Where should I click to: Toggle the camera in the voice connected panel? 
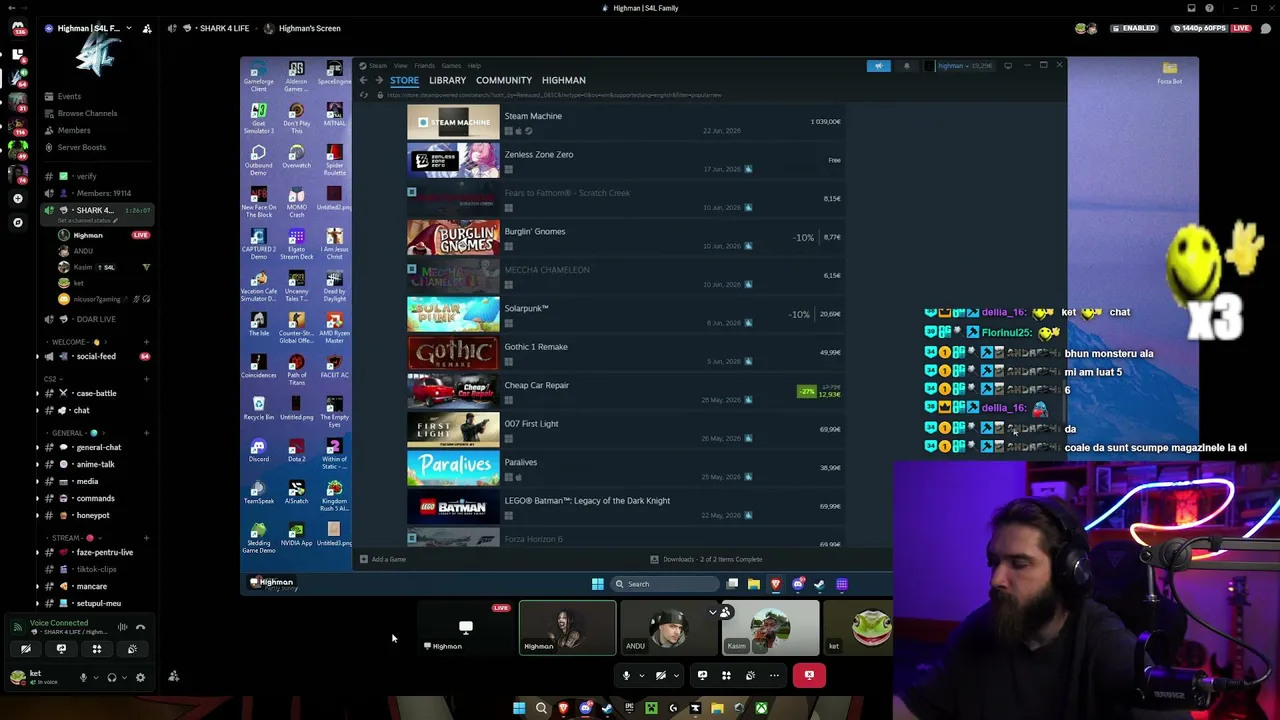(26, 649)
